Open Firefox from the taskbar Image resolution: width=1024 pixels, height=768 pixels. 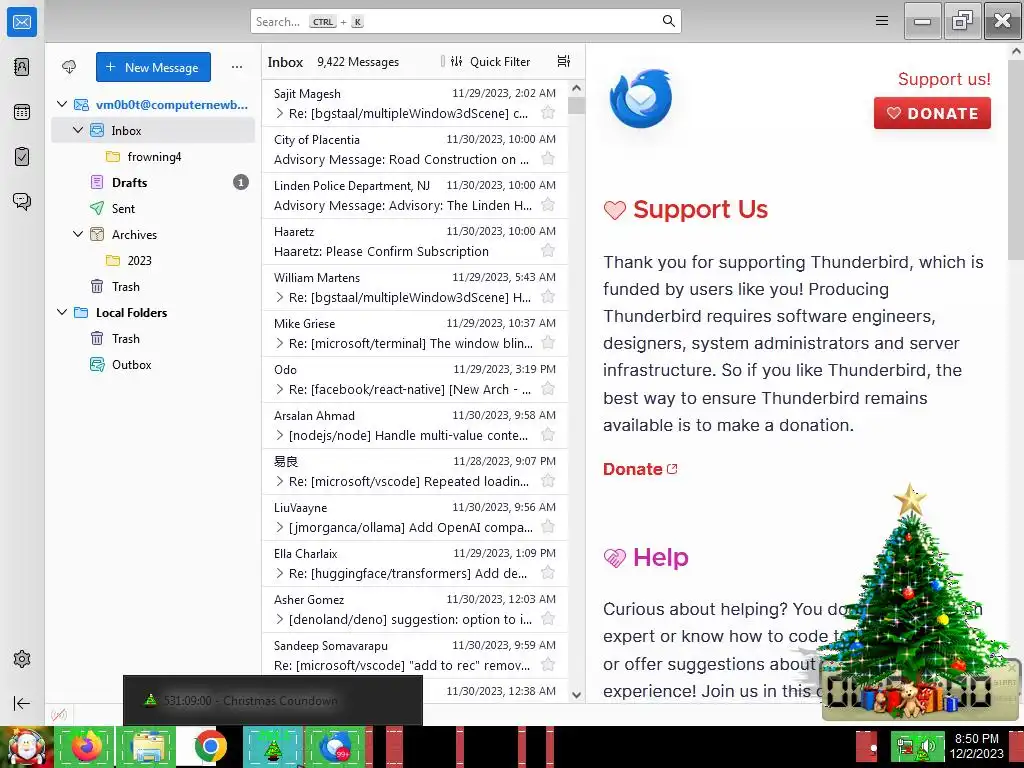87,746
